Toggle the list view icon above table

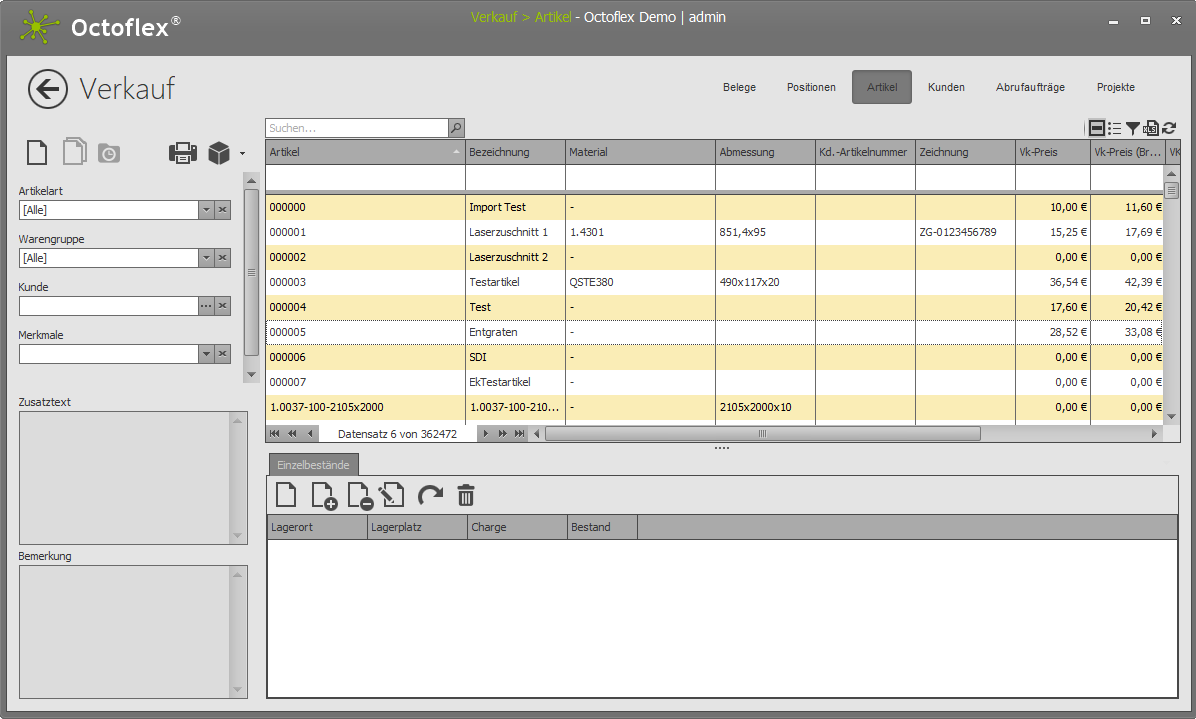pos(1115,128)
